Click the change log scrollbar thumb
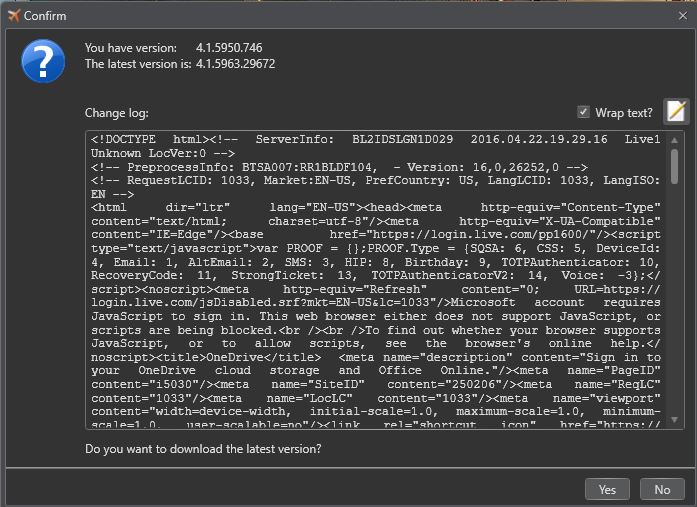This screenshot has width=697, height=507. point(674,166)
